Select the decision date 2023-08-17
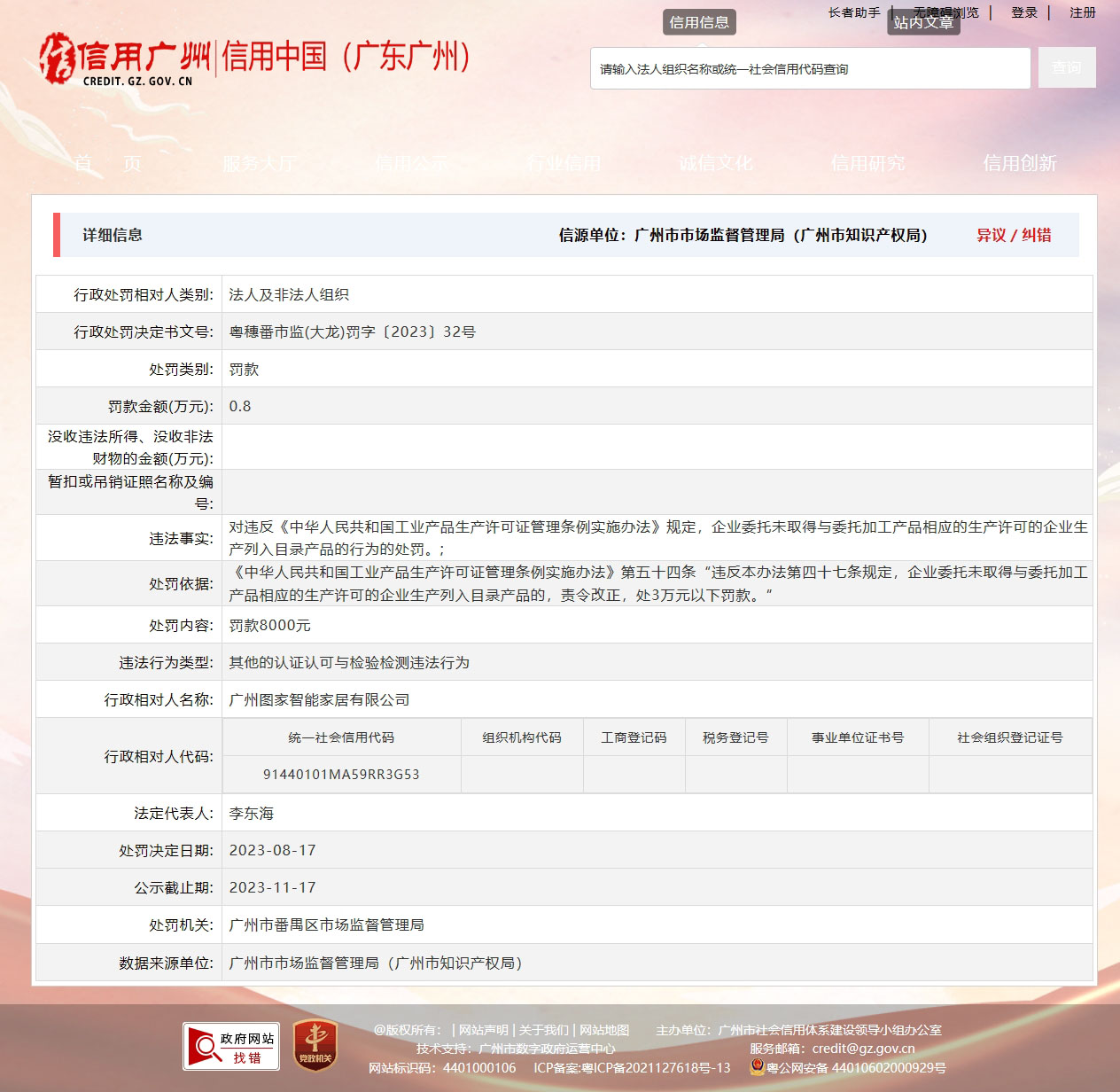Image resolution: width=1120 pixels, height=1092 pixels. pyautogui.click(x=273, y=850)
